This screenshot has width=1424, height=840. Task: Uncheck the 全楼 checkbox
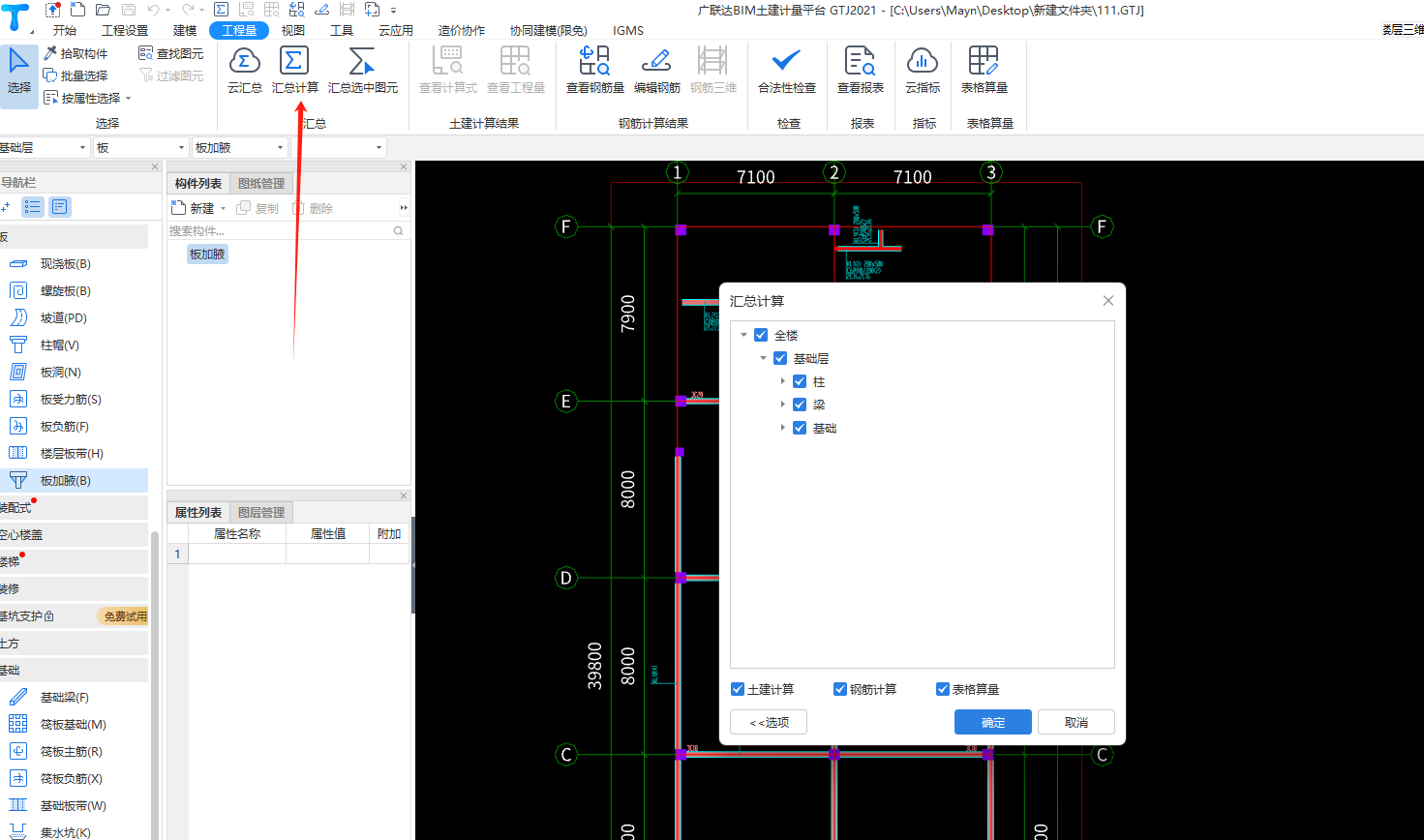coord(761,335)
